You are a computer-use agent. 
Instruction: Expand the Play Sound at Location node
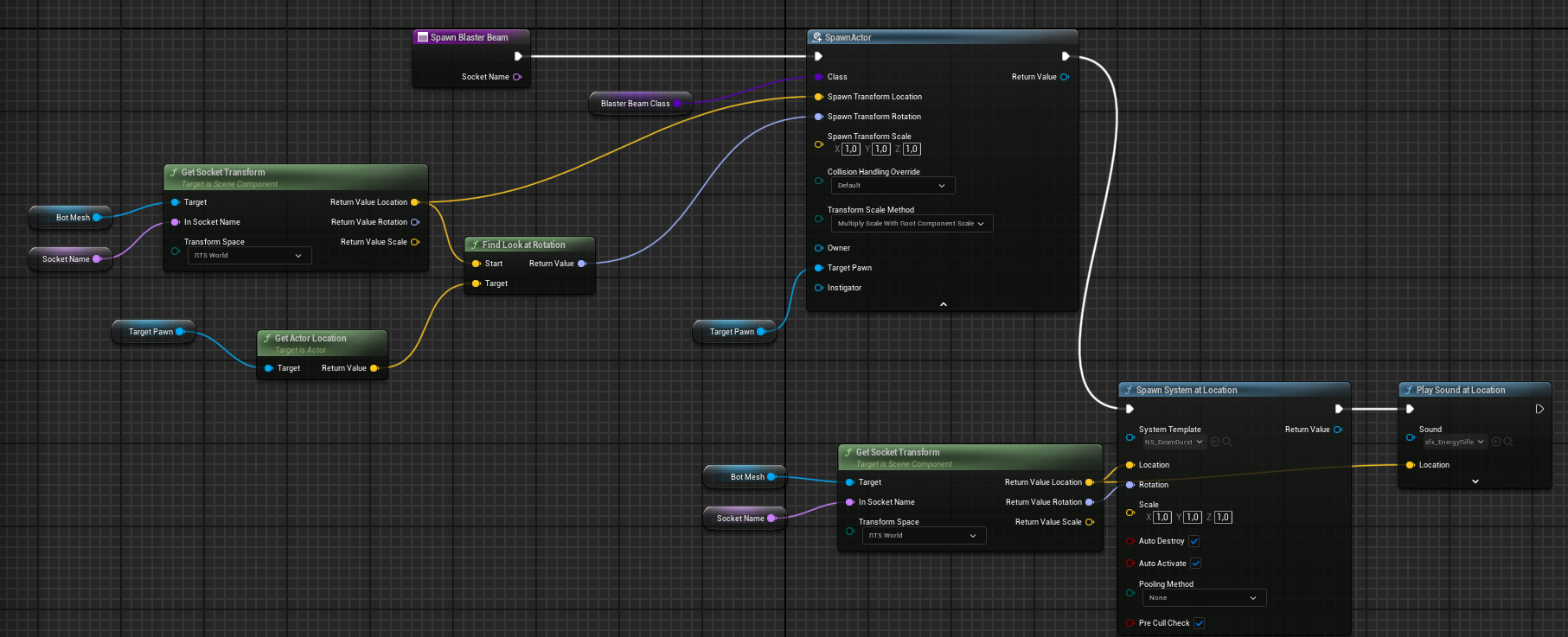click(1475, 481)
